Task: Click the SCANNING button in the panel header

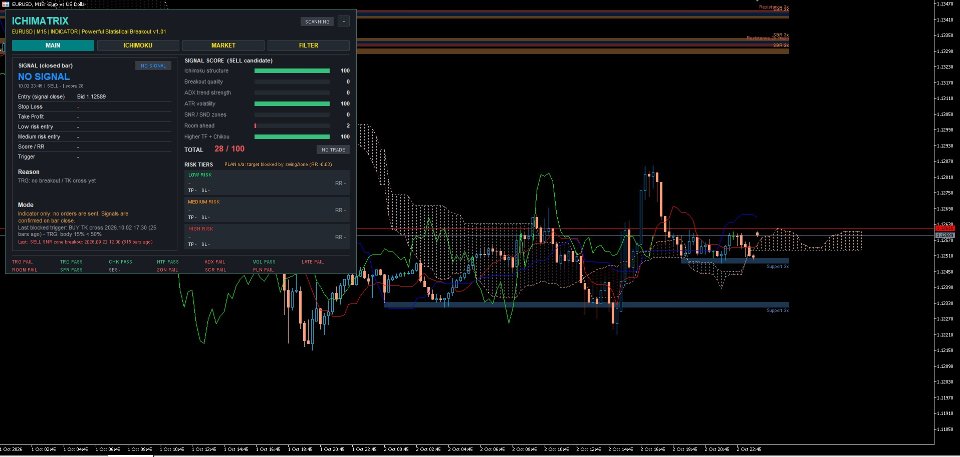Action: (317, 21)
